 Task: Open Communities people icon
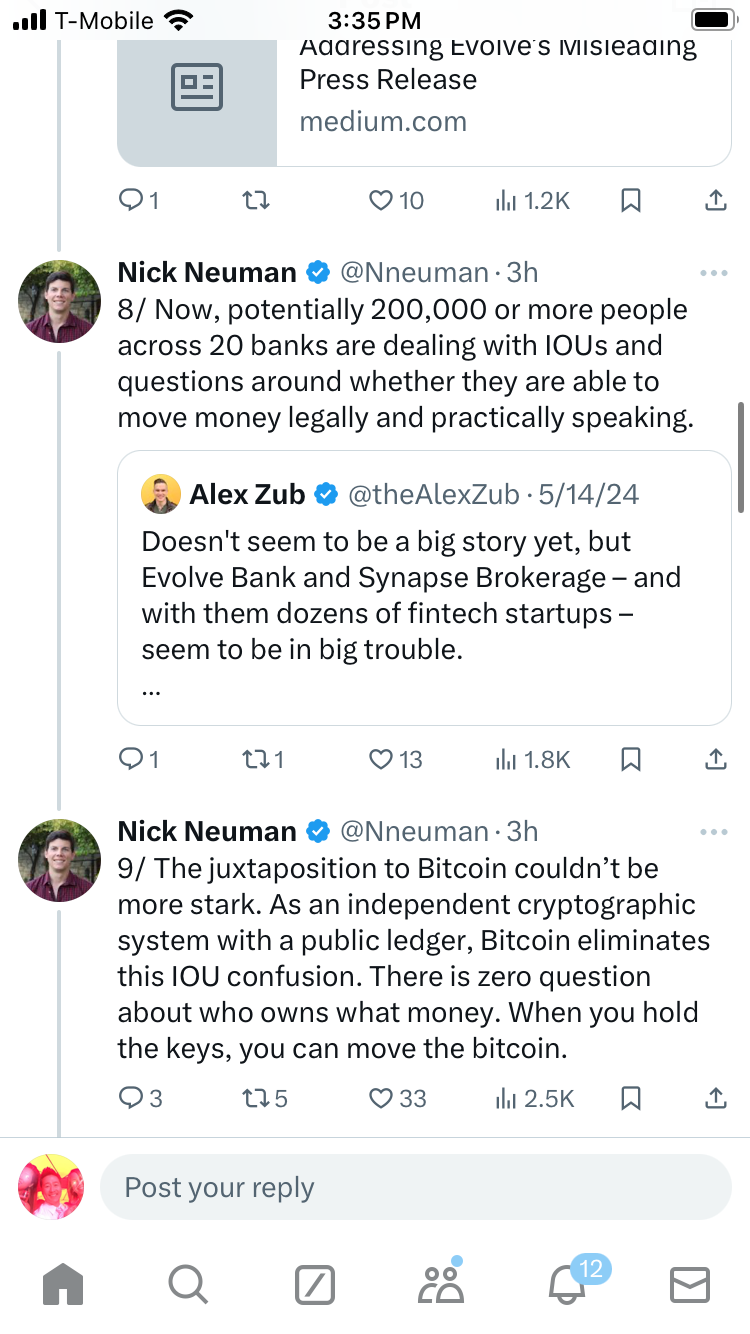pyautogui.click(x=440, y=1284)
